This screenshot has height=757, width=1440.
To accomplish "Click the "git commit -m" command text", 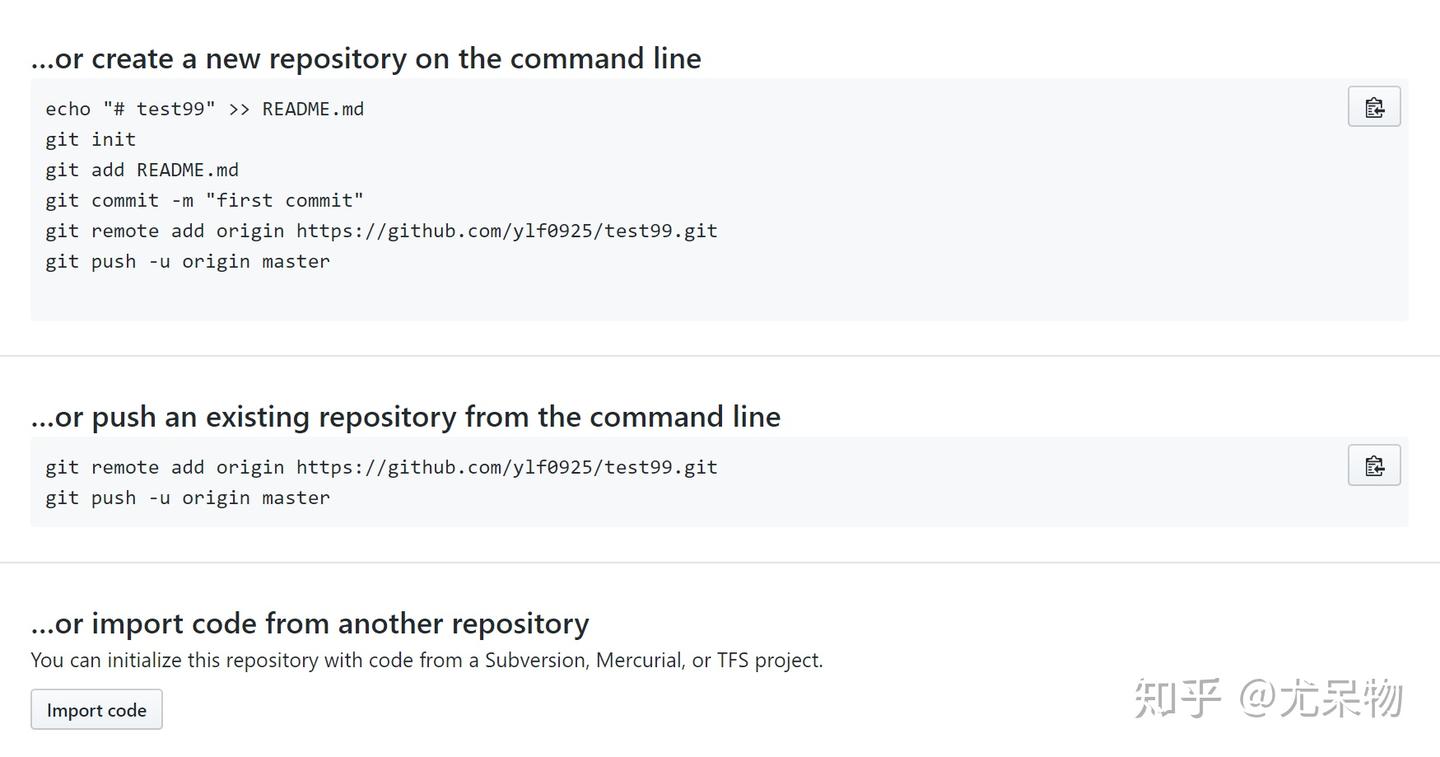I will pos(119,200).
